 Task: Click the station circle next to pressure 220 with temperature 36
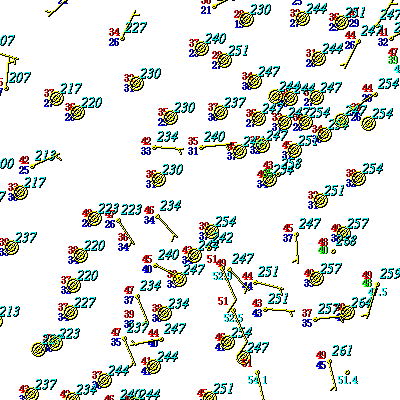pyautogui.click(x=77, y=112)
